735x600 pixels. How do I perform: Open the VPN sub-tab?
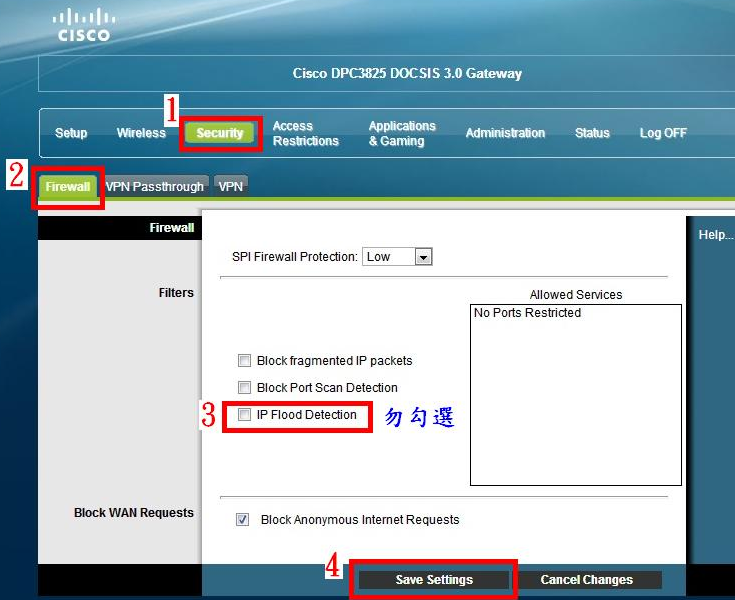tap(231, 187)
